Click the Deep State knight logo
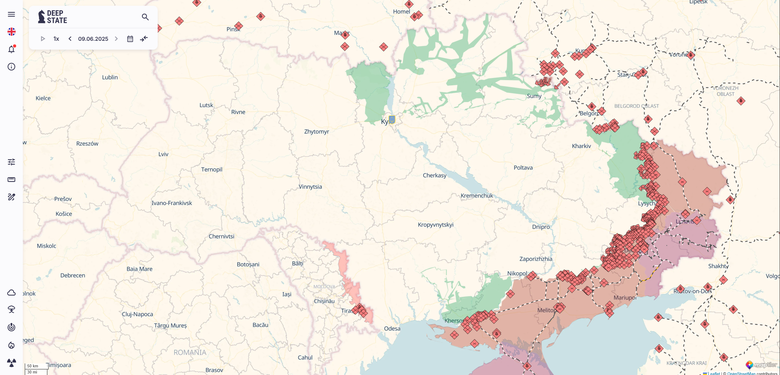The height and width of the screenshot is (375, 780). (x=52, y=17)
